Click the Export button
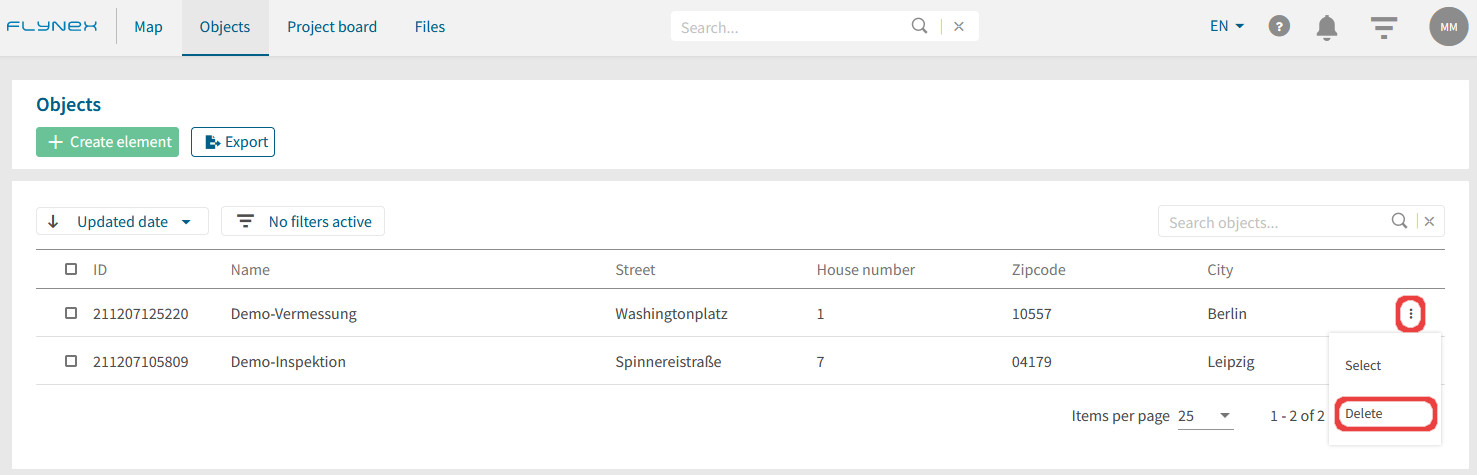 click(x=233, y=142)
